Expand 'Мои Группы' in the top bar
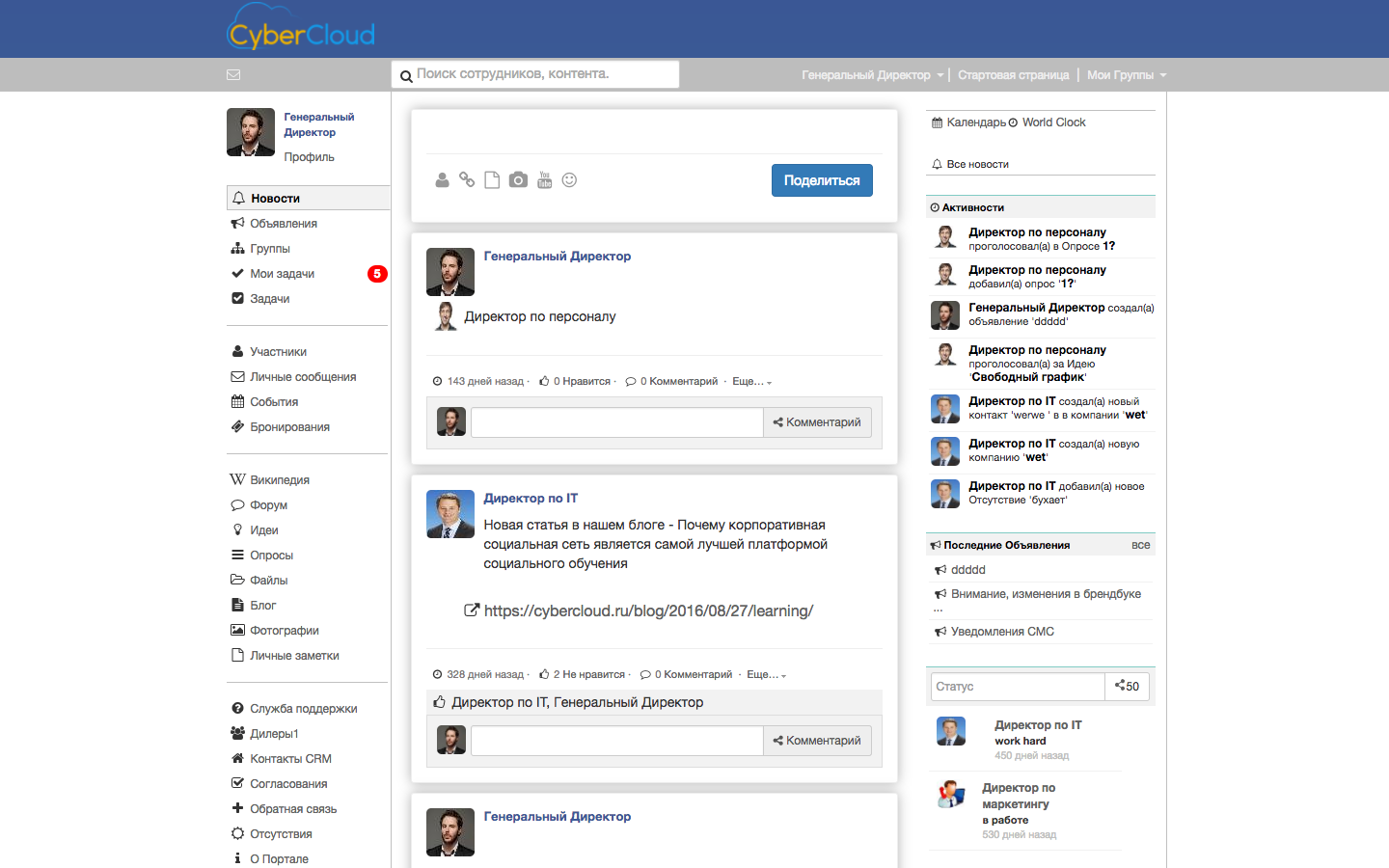The height and width of the screenshot is (868, 1389). [x=1125, y=74]
